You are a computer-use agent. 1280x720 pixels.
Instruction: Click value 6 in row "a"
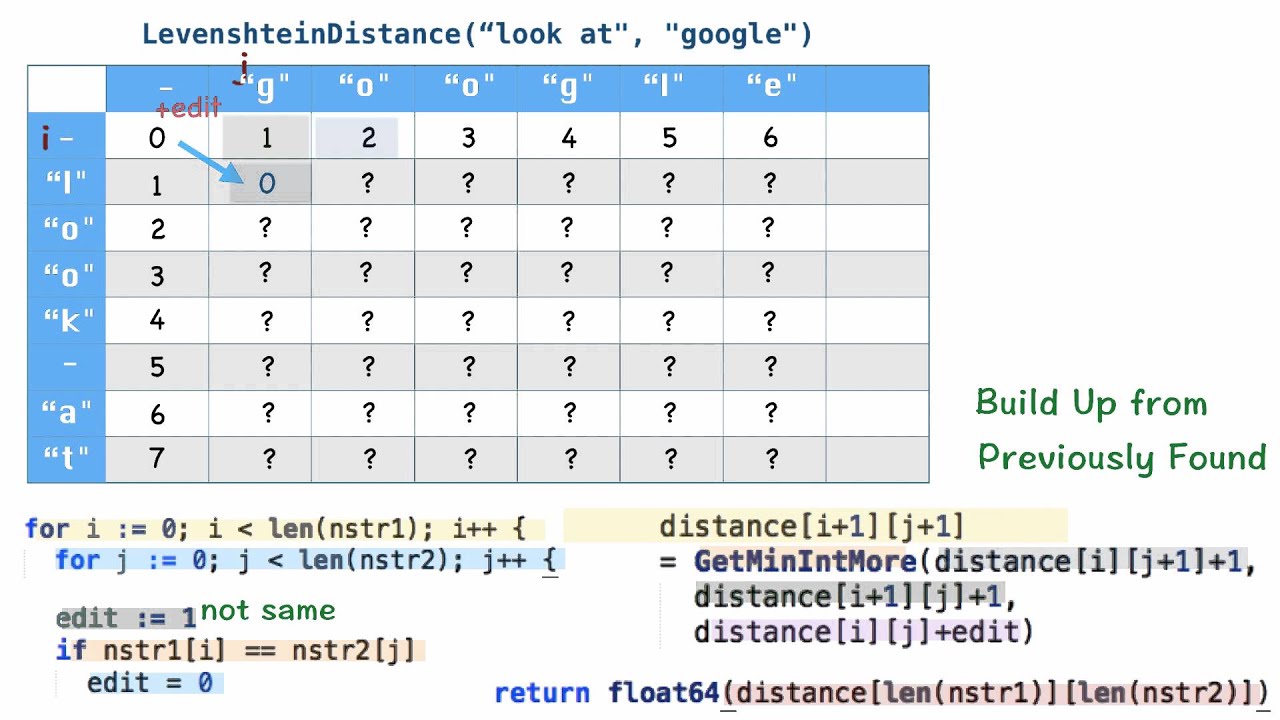click(157, 414)
